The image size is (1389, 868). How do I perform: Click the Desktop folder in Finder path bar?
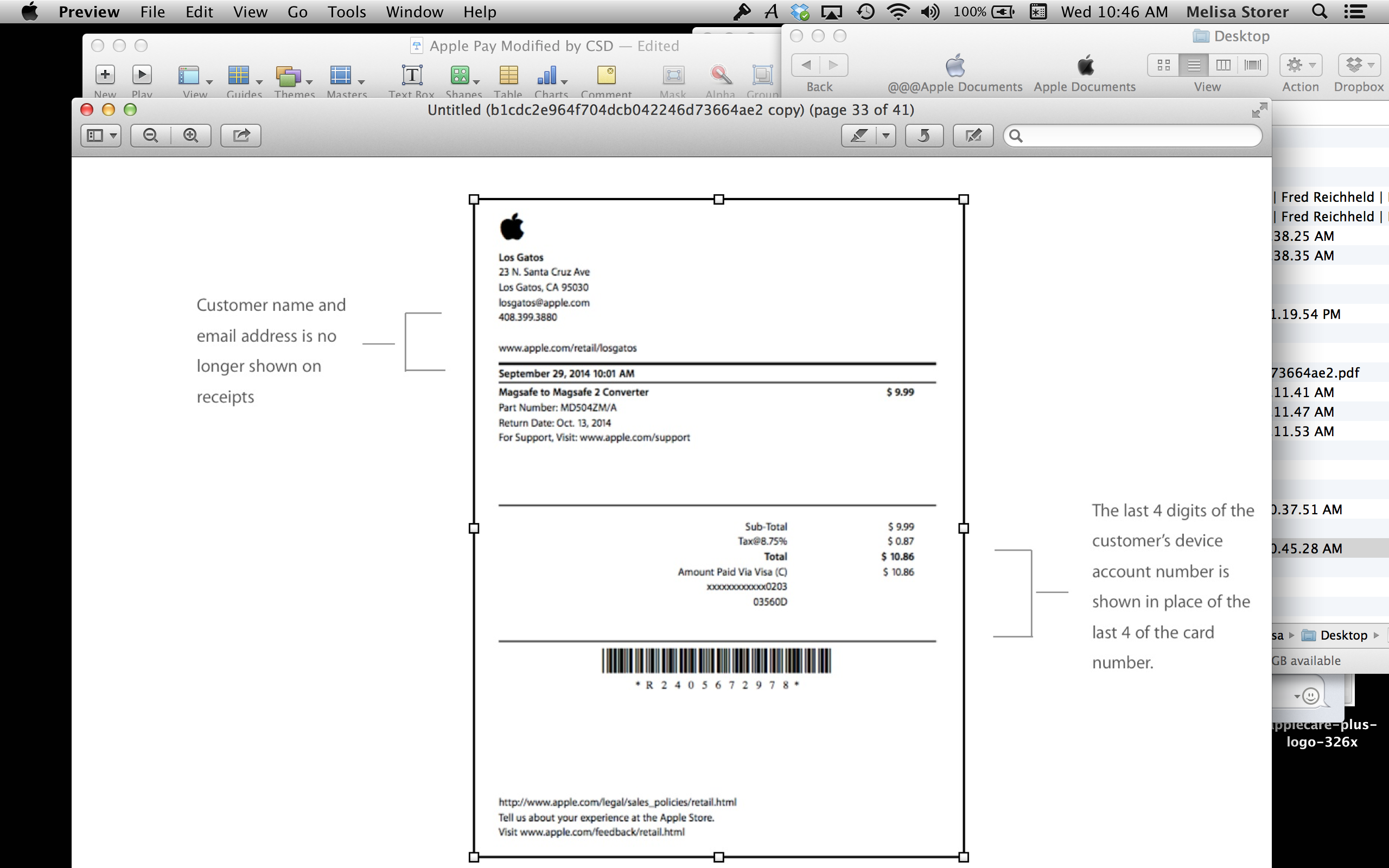(1335, 635)
